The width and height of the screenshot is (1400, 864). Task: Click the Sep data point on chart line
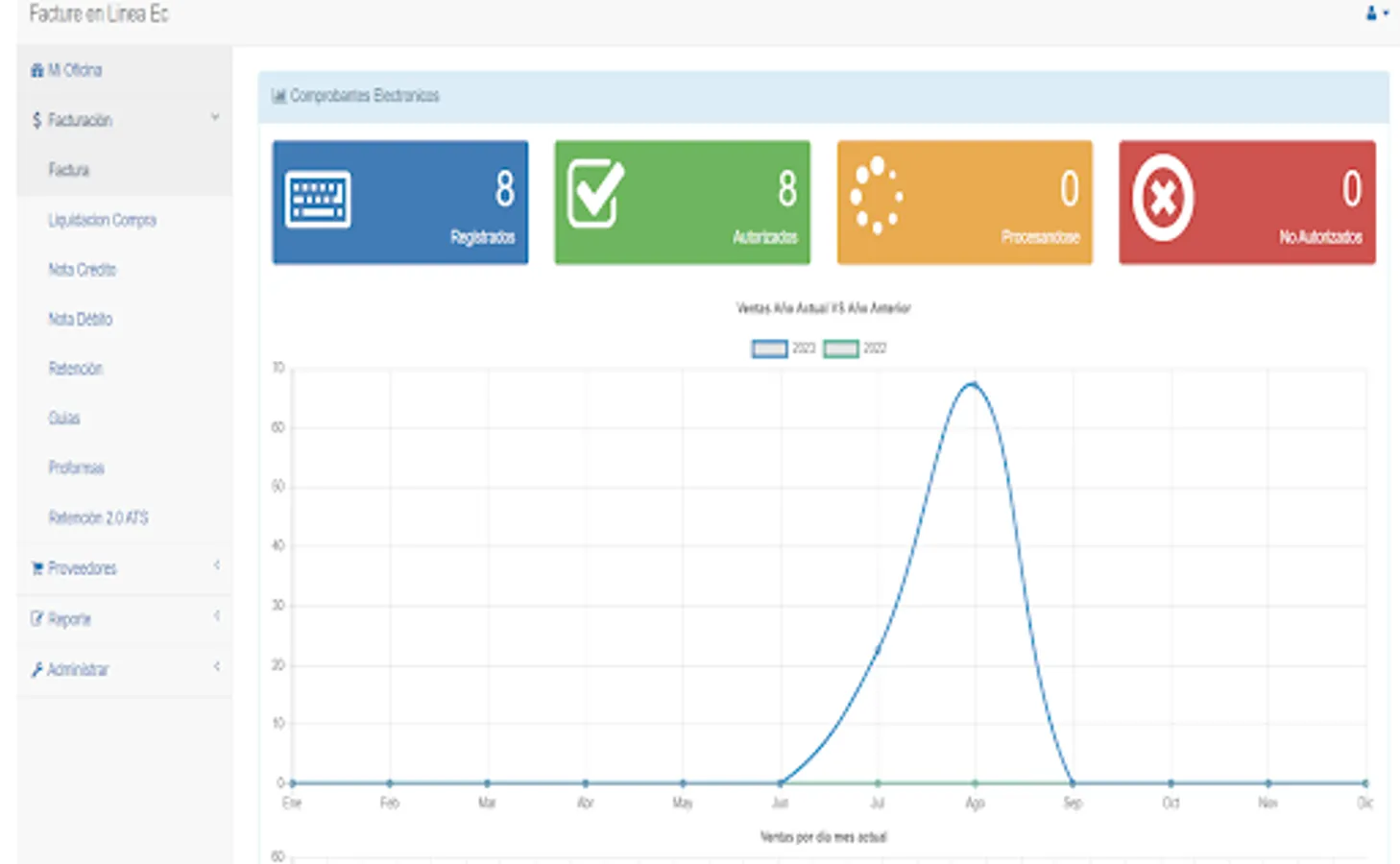tap(1073, 783)
